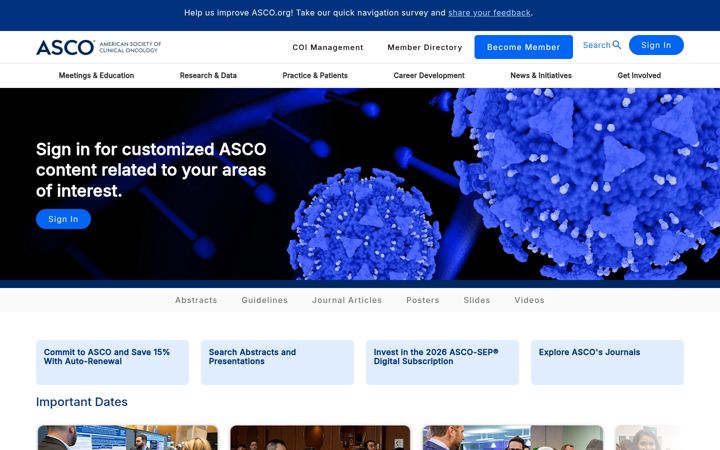This screenshot has width=720, height=450.
Task: Select the Videos tab
Action: click(x=529, y=300)
